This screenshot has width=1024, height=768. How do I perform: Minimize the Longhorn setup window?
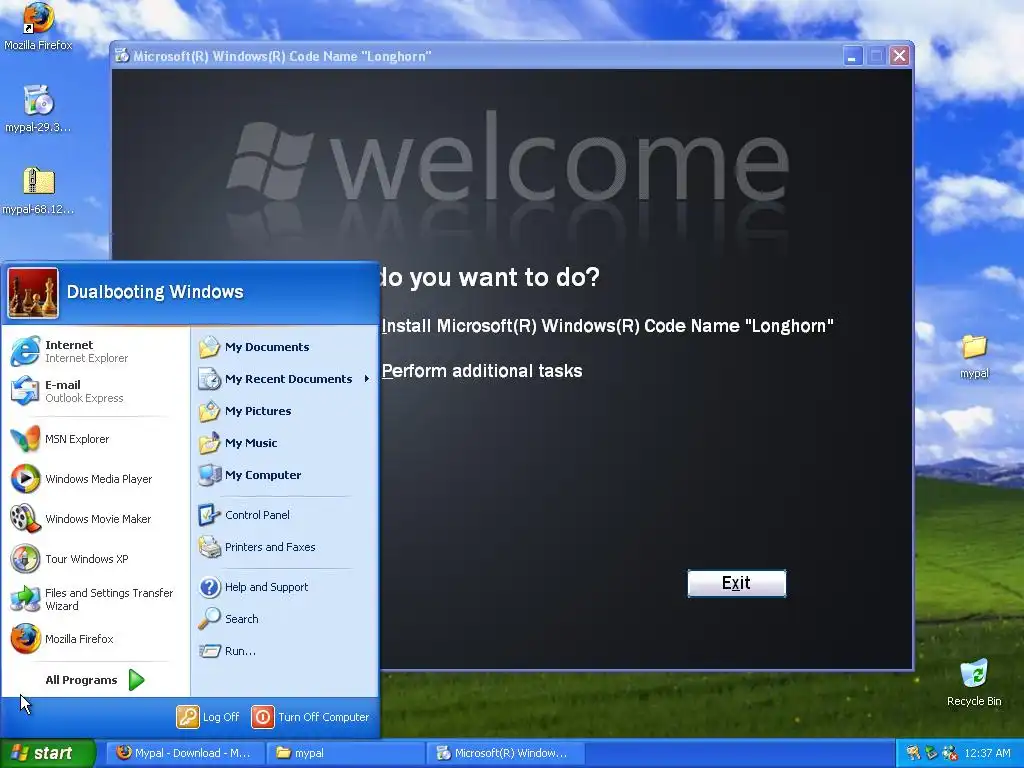[852, 56]
